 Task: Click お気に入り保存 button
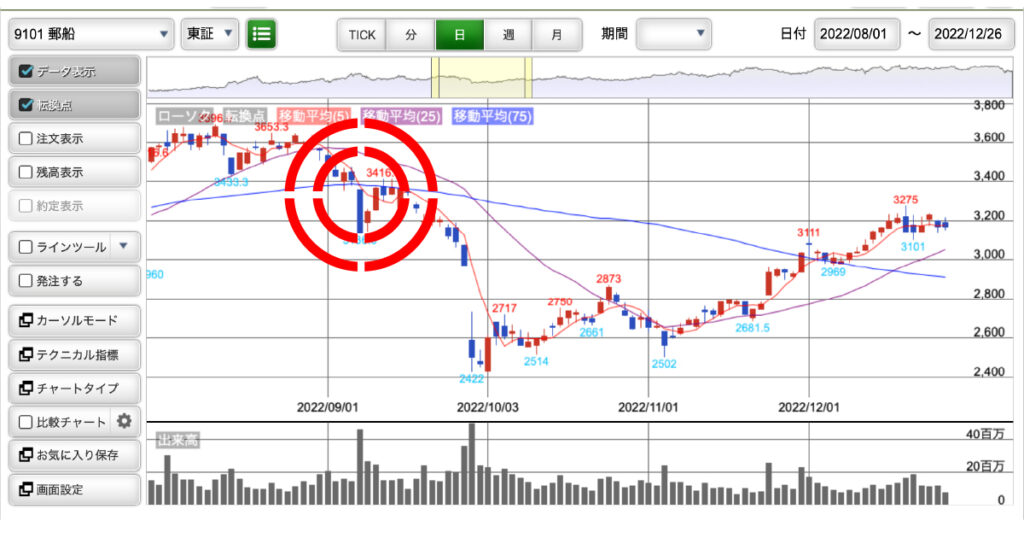(74, 455)
